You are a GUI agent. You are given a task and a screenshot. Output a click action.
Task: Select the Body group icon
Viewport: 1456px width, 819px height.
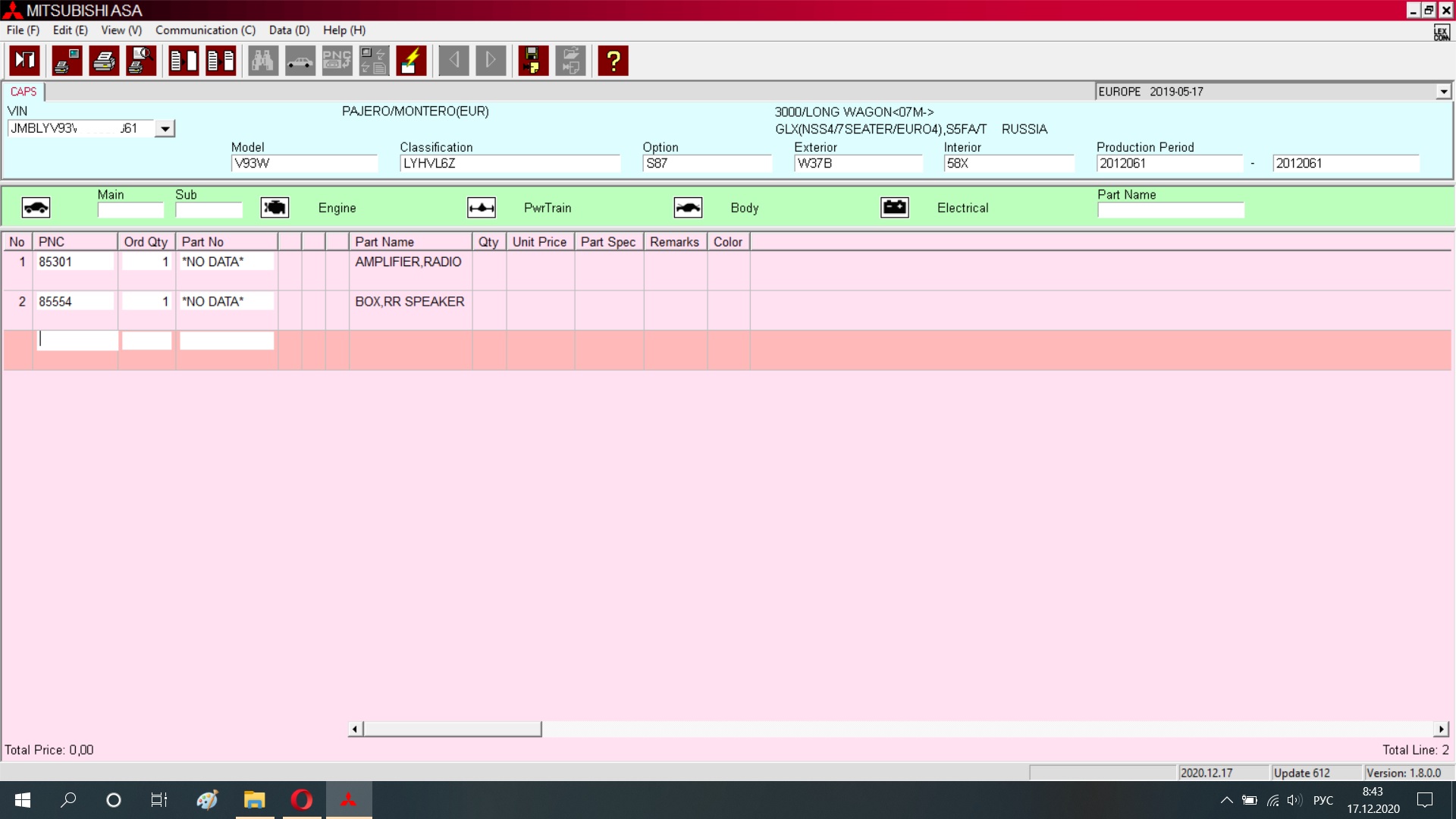[x=688, y=208]
